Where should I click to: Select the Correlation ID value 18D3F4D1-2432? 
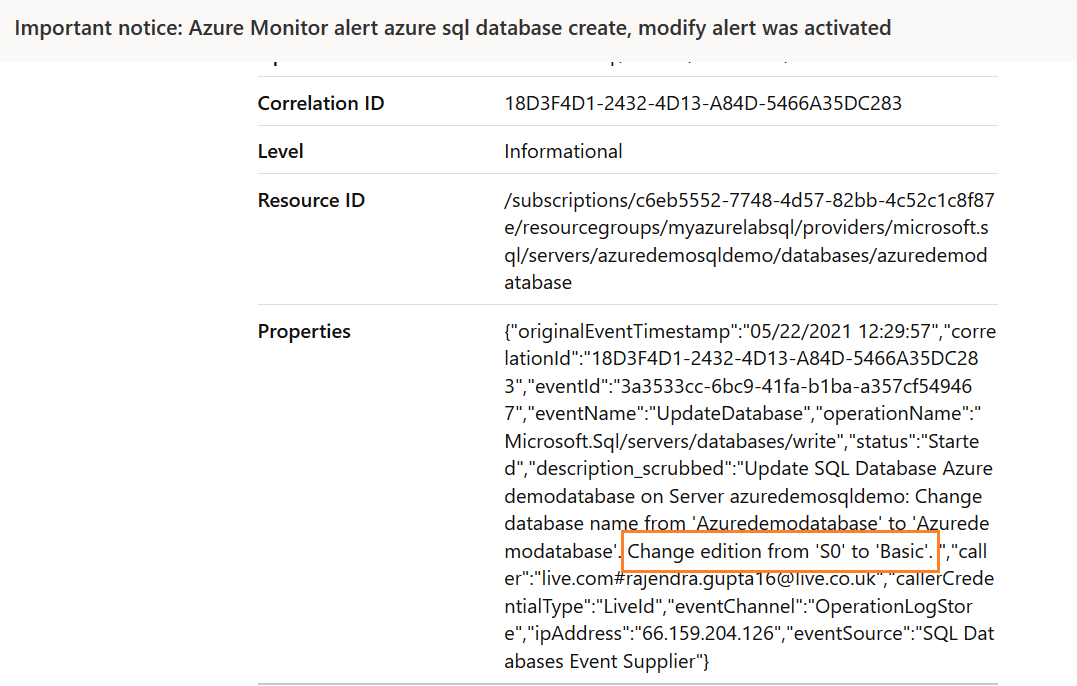tap(701, 103)
